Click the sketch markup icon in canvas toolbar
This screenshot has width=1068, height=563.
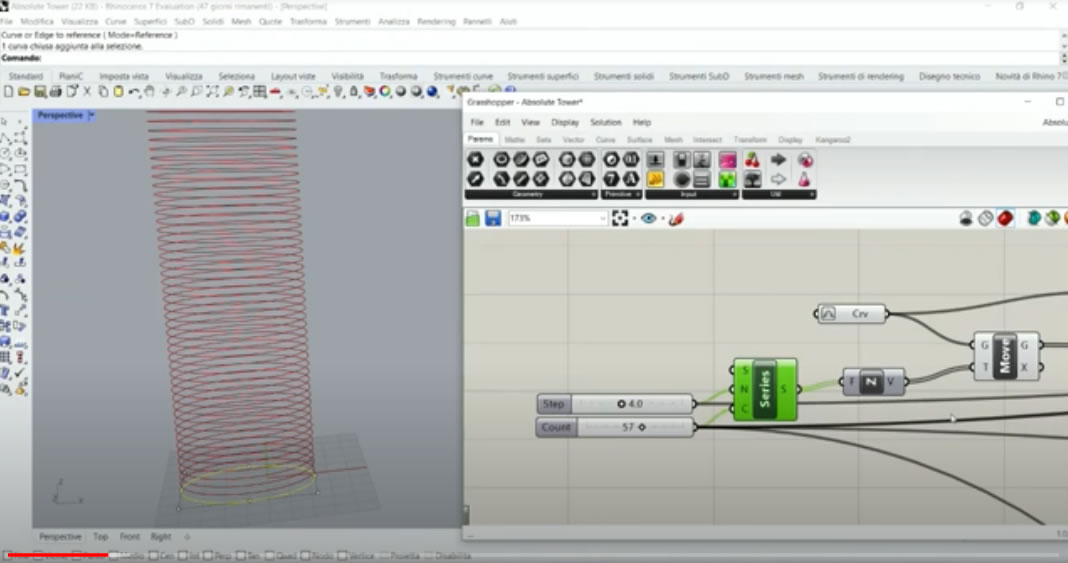pyautogui.click(x=676, y=218)
